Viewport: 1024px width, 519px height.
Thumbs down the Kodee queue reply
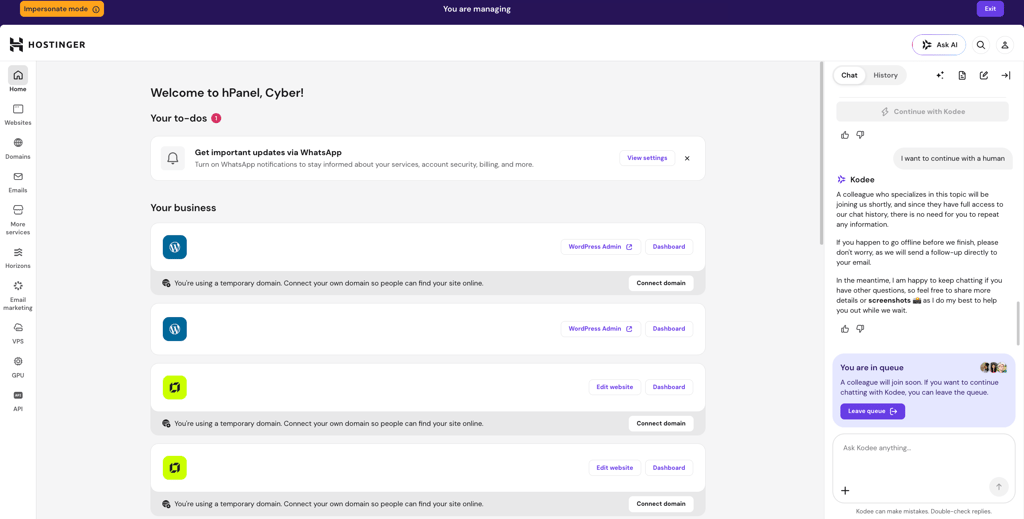[x=860, y=329]
